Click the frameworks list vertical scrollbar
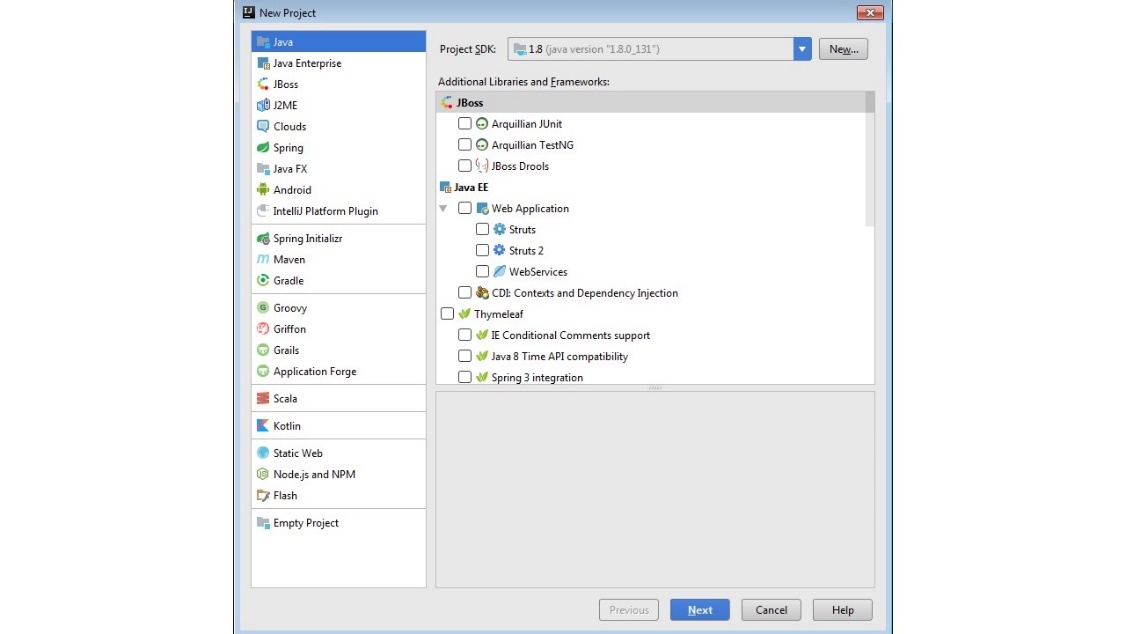Viewport: 1126px width, 634px height. point(869,160)
